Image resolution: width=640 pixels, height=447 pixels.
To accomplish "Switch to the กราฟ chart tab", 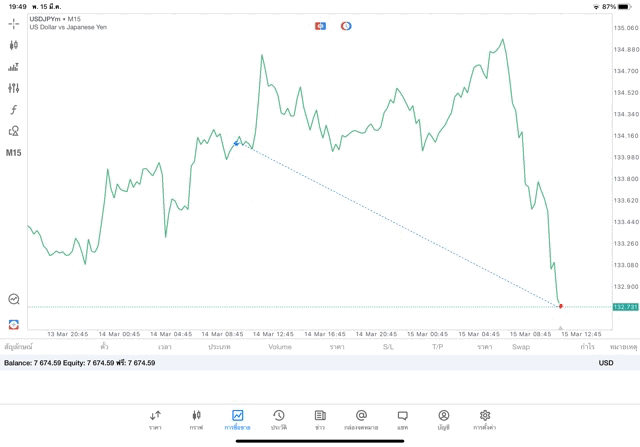I will click(x=196, y=420).
